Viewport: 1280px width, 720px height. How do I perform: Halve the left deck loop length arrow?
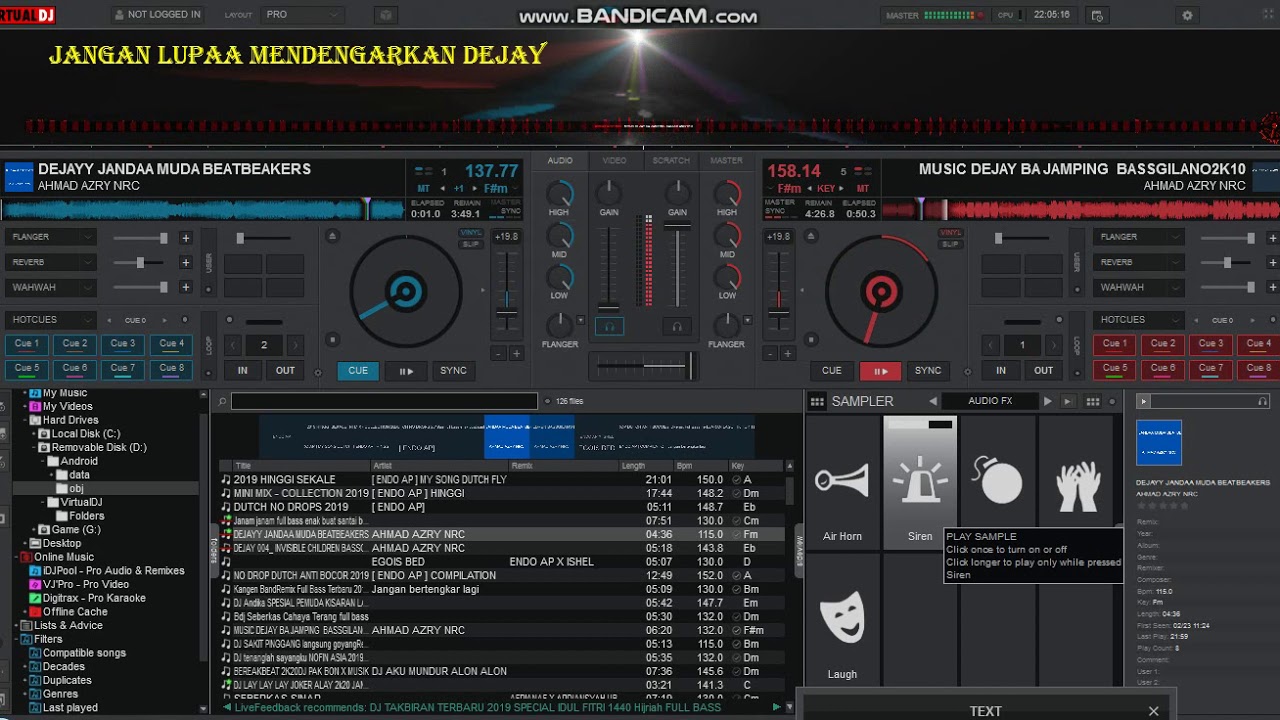pyautogui.click(x=233, y=345)
